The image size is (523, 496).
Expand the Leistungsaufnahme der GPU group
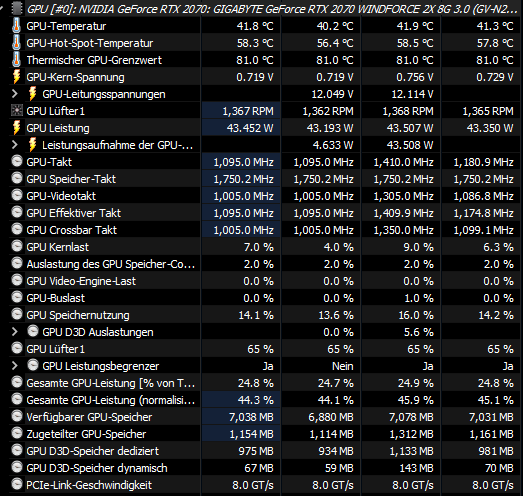[14, 145]
